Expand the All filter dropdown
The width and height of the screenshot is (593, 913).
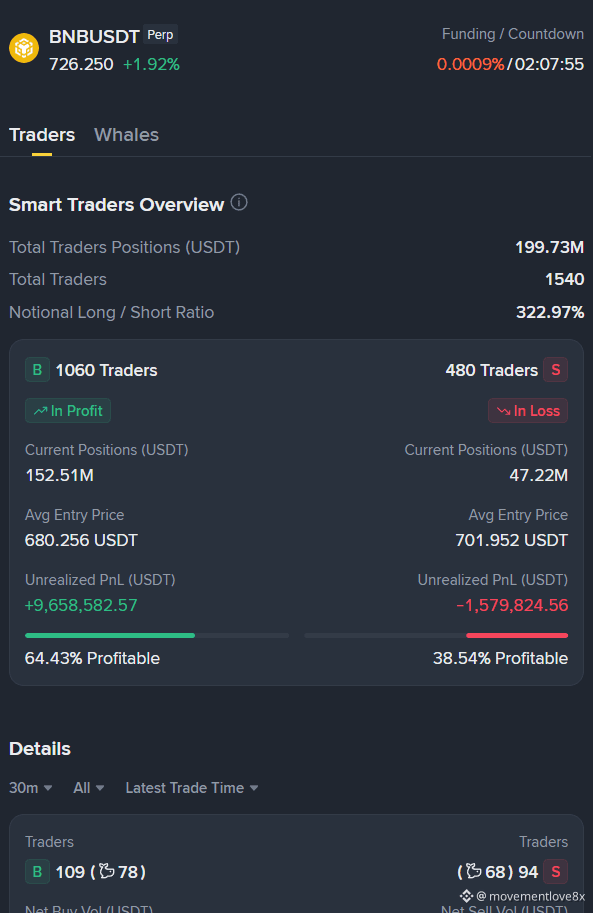[89, 788]
